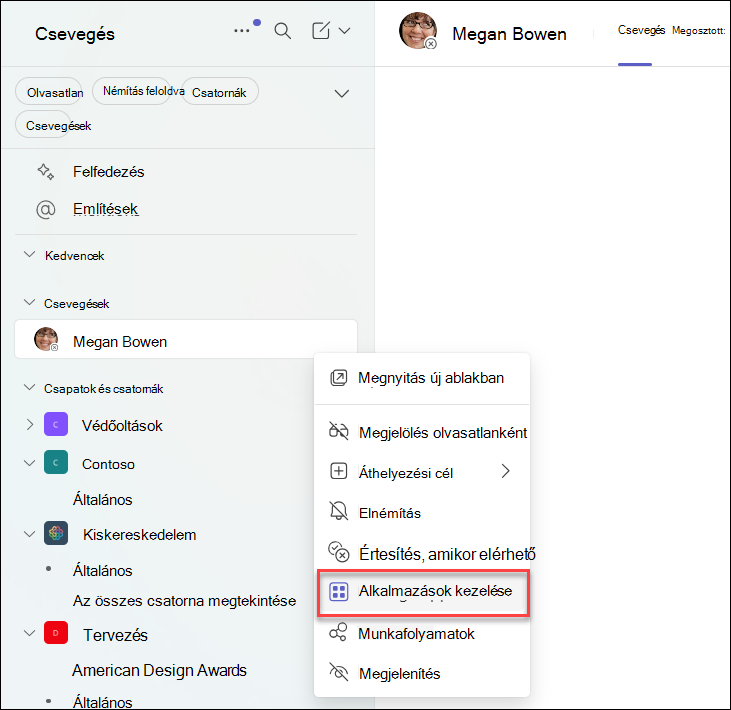This screenshot has height=710, width=731.
Task: Select Megan Bowen chat in list
Action: [x=186, y=339]
